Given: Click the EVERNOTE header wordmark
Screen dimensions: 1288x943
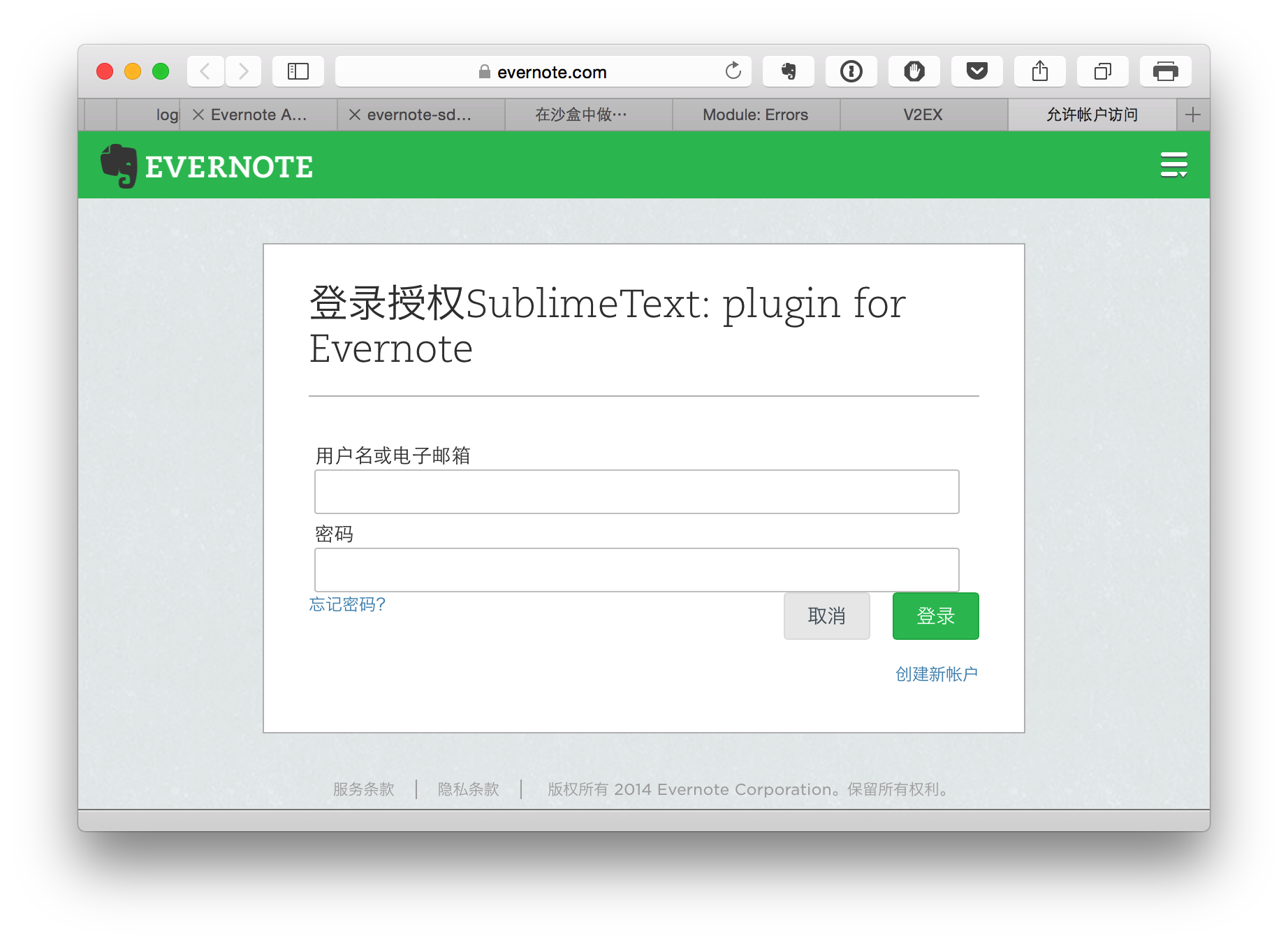Looking at the screenshot, I should click(229, 168).
